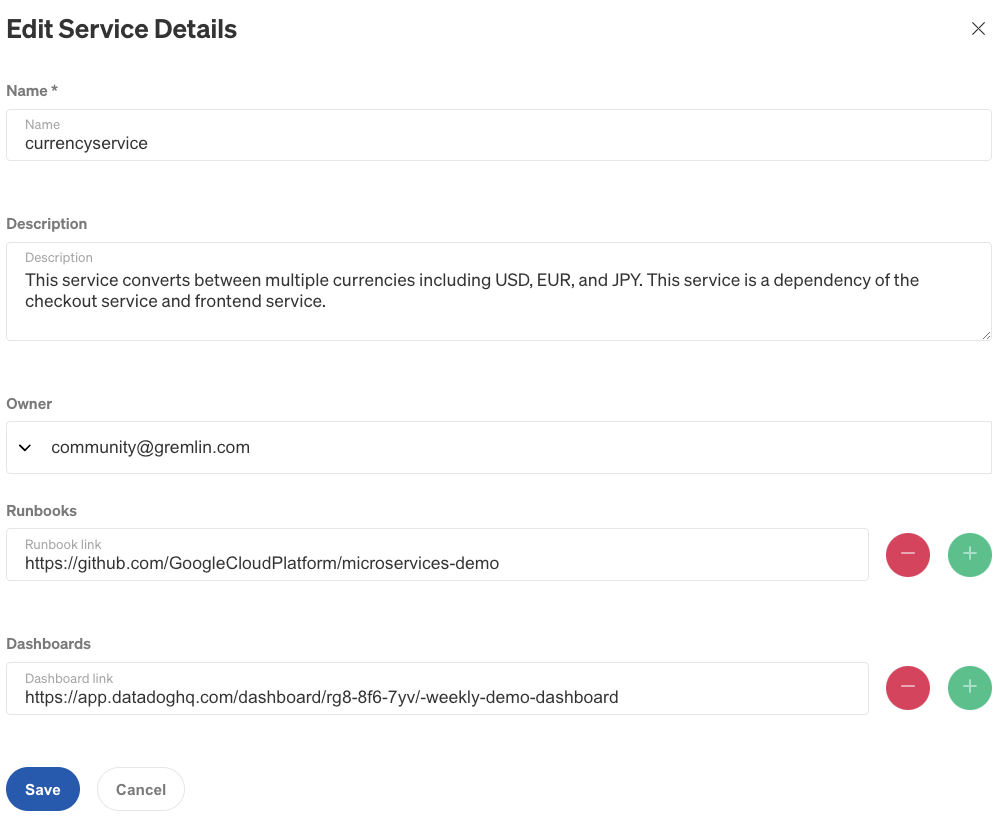This screenshot has height=820, width=1008.
Task: Click the chevron next to the owner email
Action: (x=25, y=447)
